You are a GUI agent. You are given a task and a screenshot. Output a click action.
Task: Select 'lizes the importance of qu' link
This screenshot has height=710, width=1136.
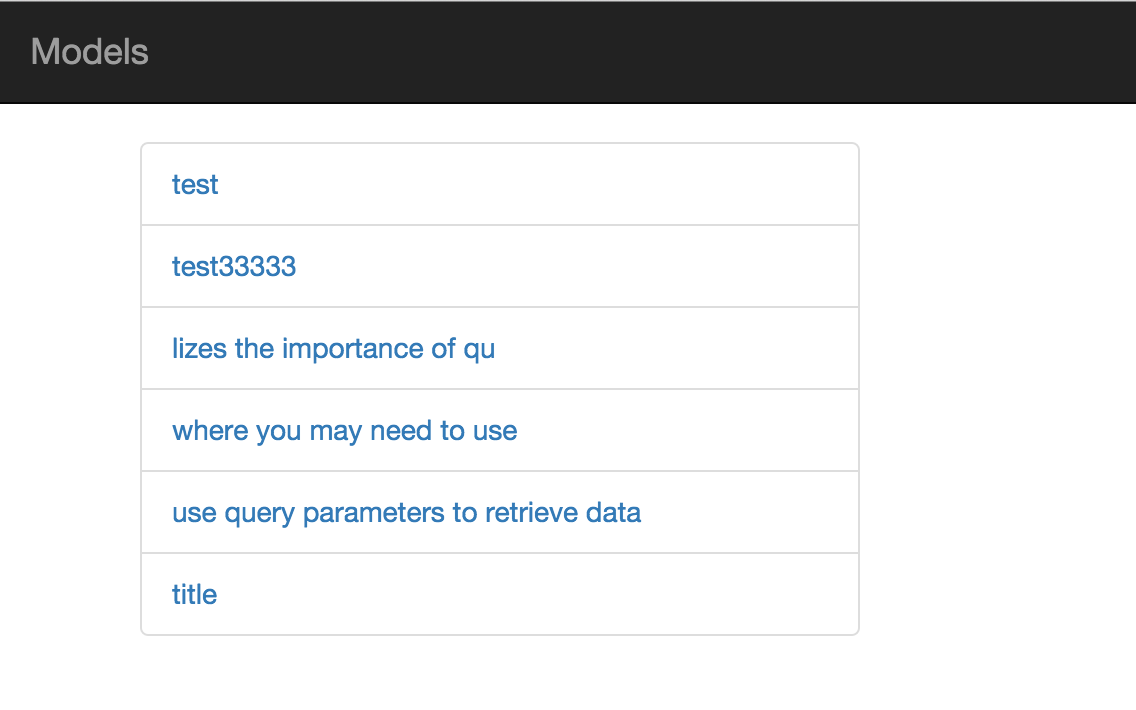tap(333, 349)
